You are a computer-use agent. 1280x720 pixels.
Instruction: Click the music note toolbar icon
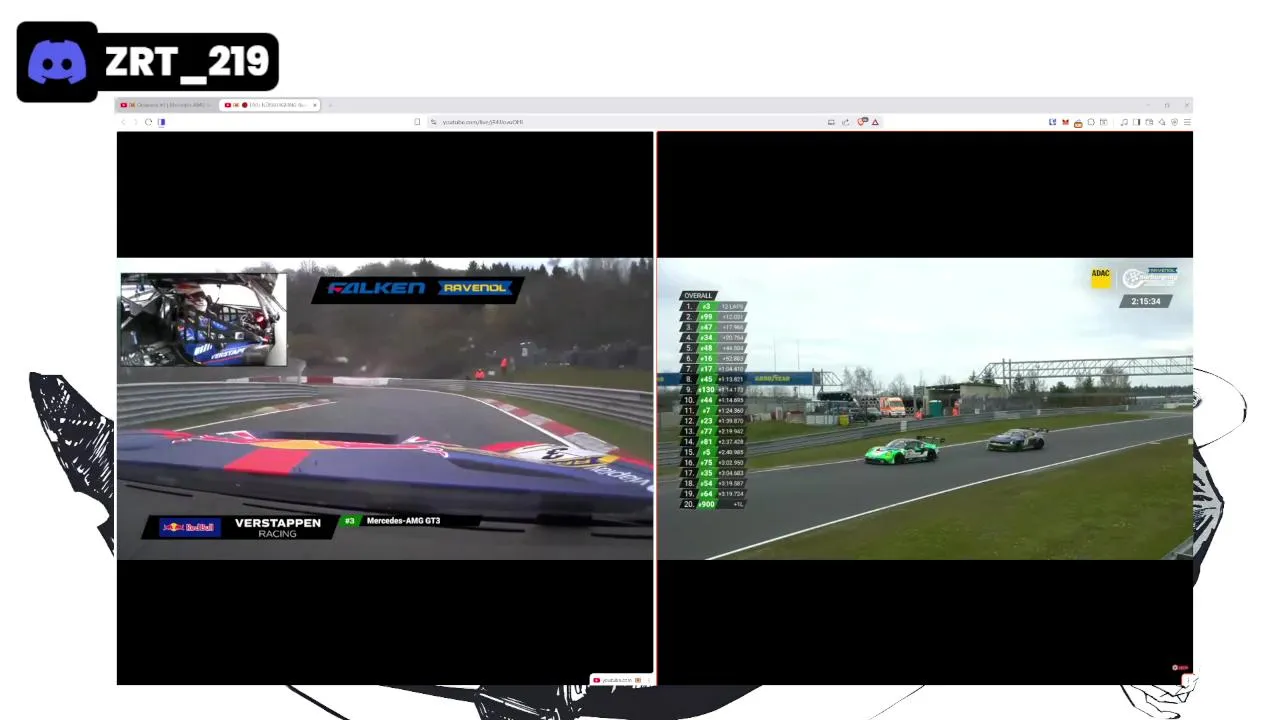pos(1124,122)
